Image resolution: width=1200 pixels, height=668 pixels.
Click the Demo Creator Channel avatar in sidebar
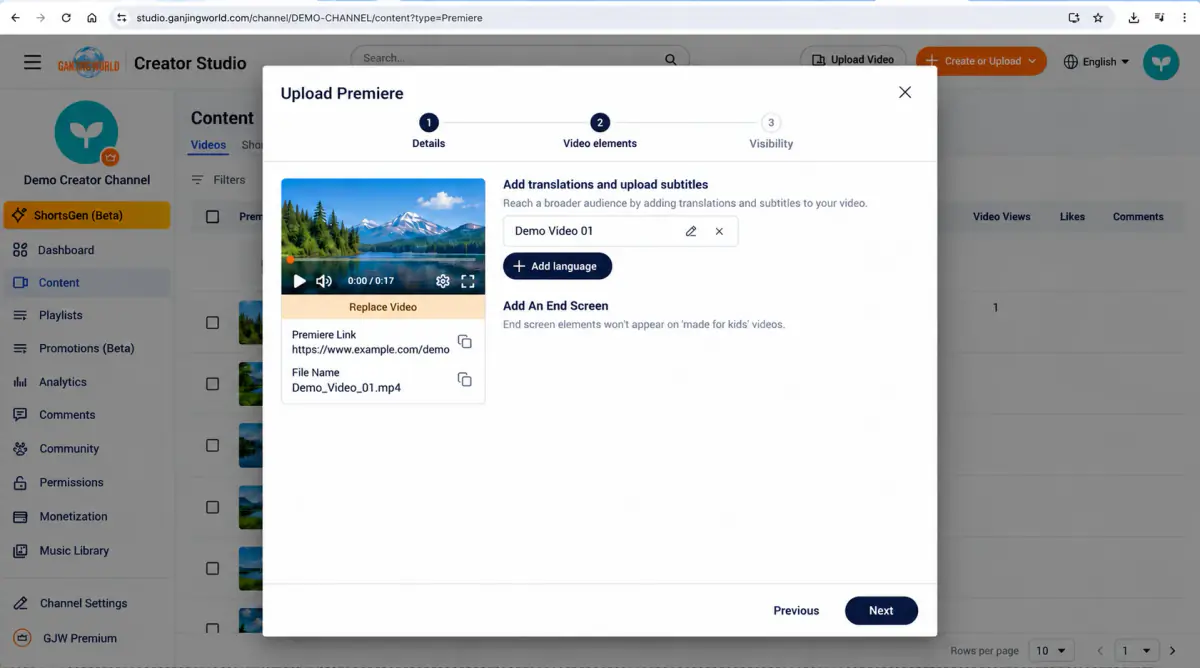(86, 133)
